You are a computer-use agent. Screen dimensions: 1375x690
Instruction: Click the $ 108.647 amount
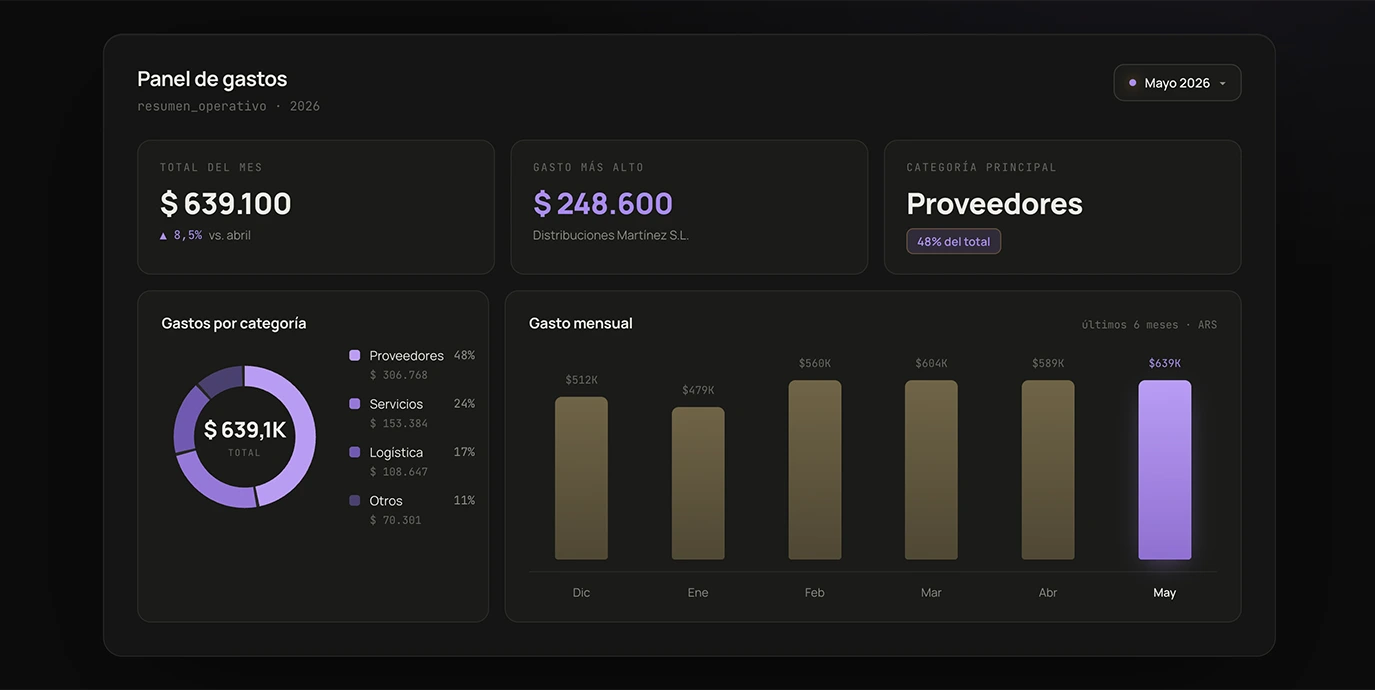tap(399, 472)
